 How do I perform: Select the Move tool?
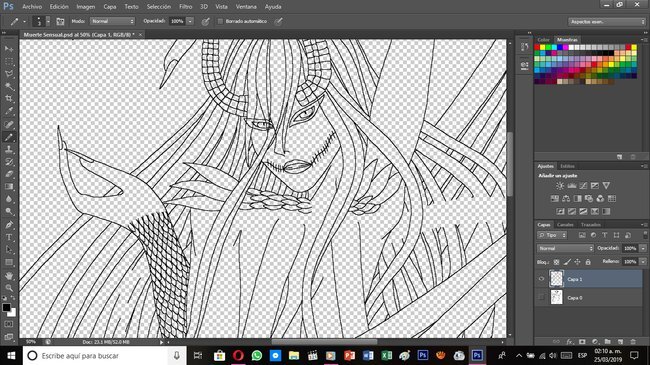pos(9,49)
